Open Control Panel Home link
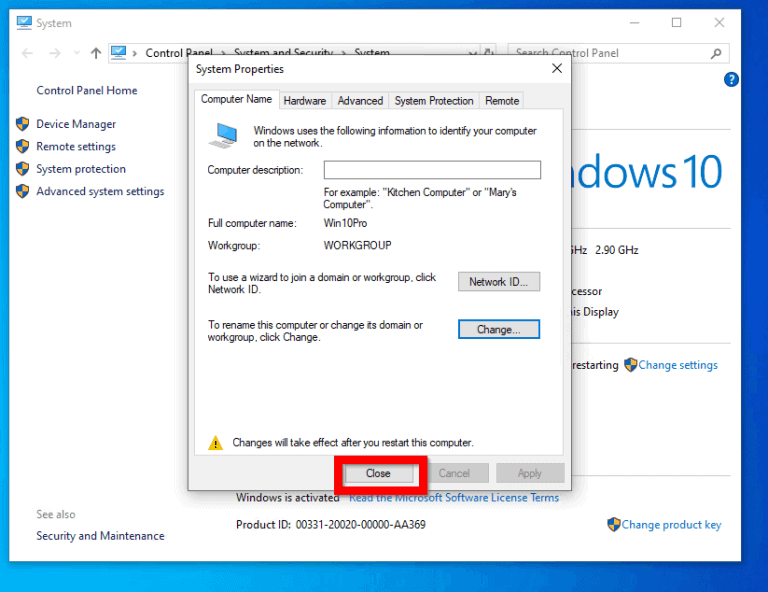Viewport: 768px width, 592px height. [87, 91]
